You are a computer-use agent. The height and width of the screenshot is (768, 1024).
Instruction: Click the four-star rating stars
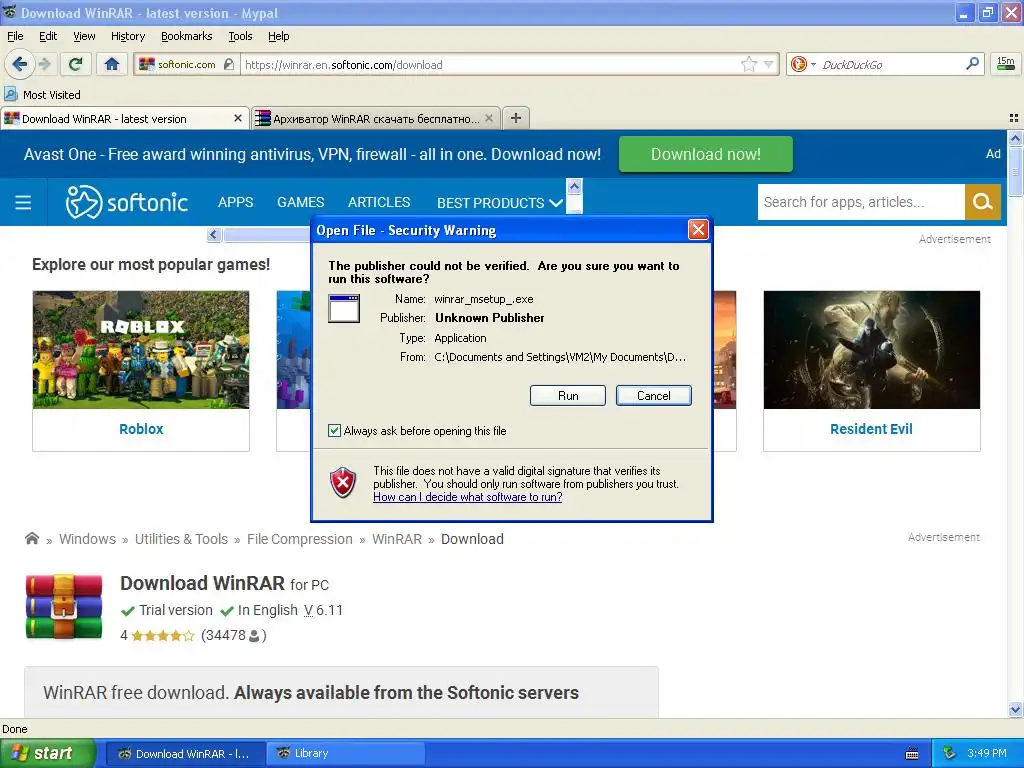click(x=163, y=635)
